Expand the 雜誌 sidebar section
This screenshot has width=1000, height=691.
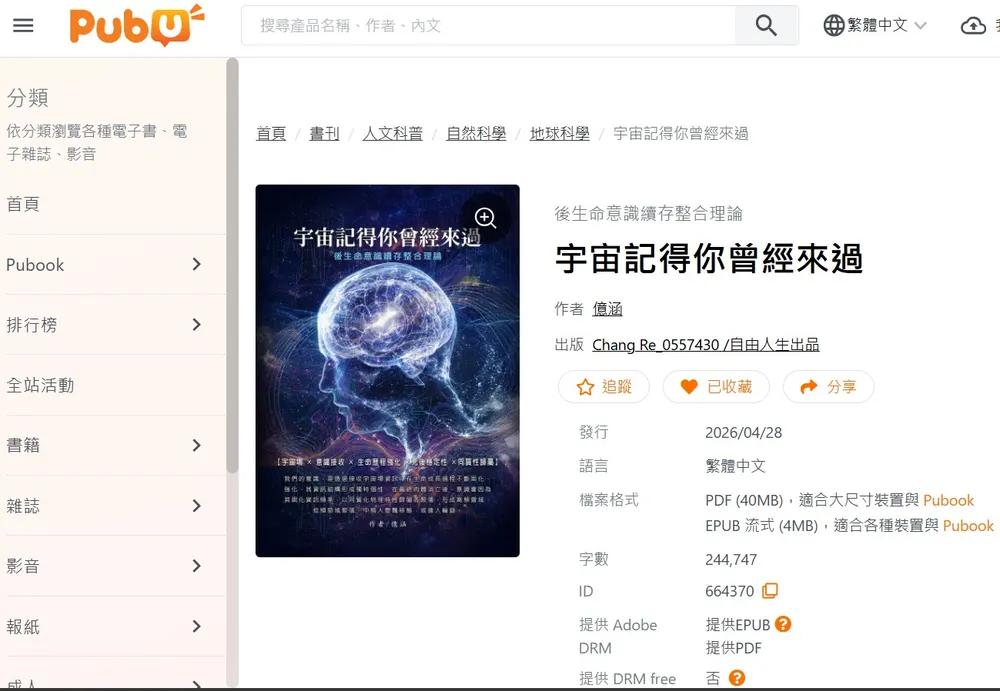click(104, 506)
